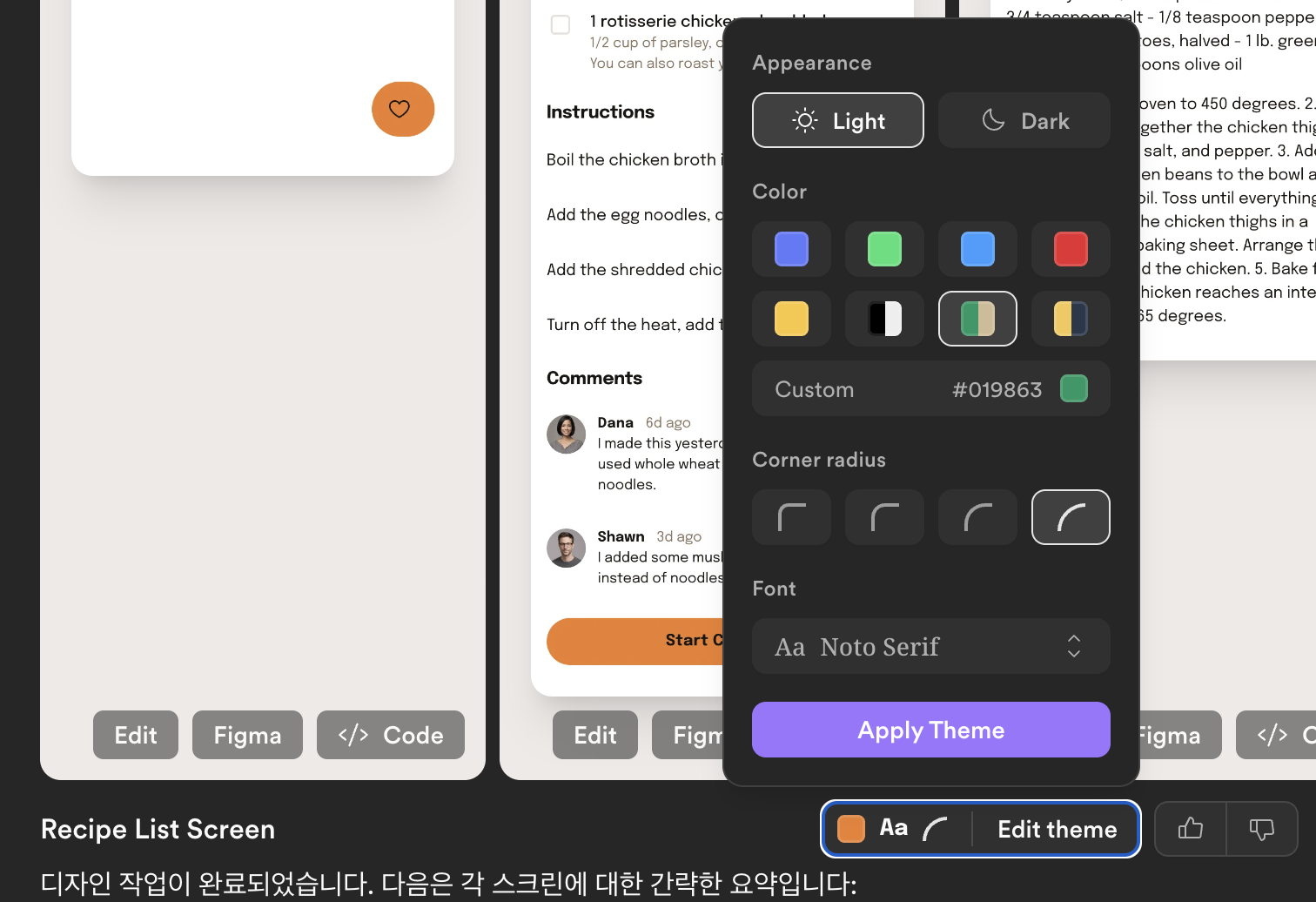The width and height of the screenshot is (1316, 902).
Task: Pick the third corner radius option
Action: (977, 517)
